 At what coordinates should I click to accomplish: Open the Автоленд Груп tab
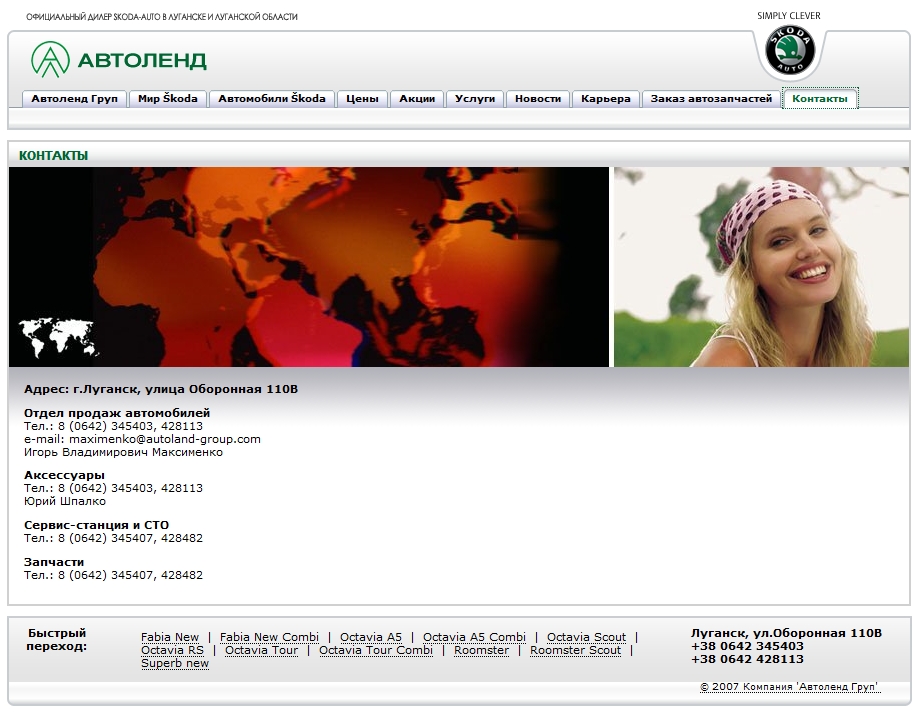click(x=74, y=99)
